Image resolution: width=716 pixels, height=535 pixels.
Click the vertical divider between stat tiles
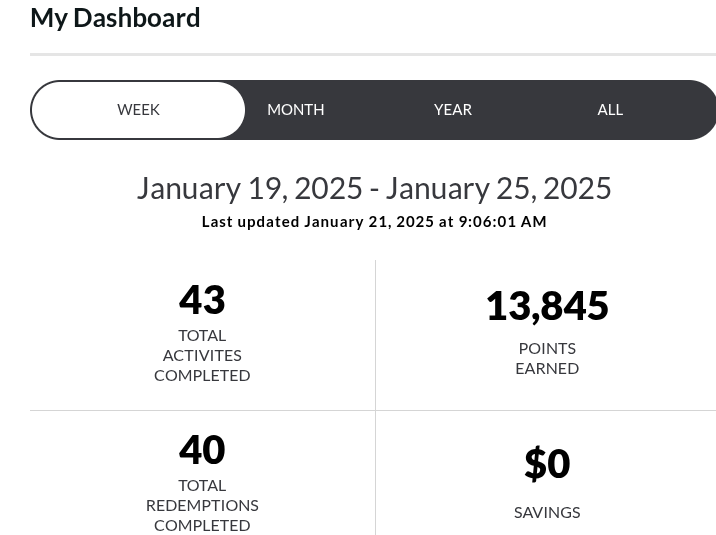click(375, 335)
